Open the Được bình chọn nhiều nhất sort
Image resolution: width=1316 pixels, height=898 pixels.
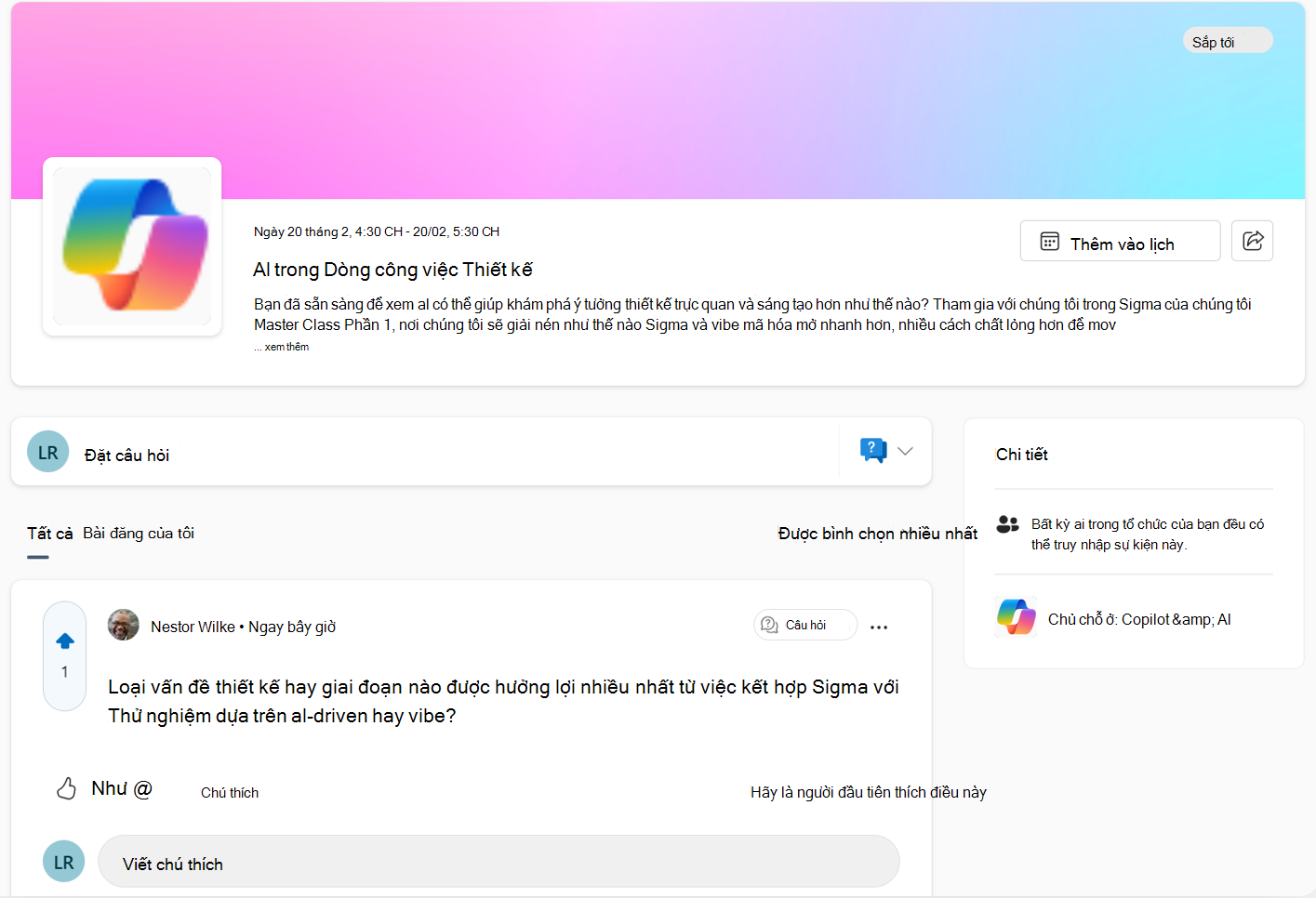(x=878, y=534)
